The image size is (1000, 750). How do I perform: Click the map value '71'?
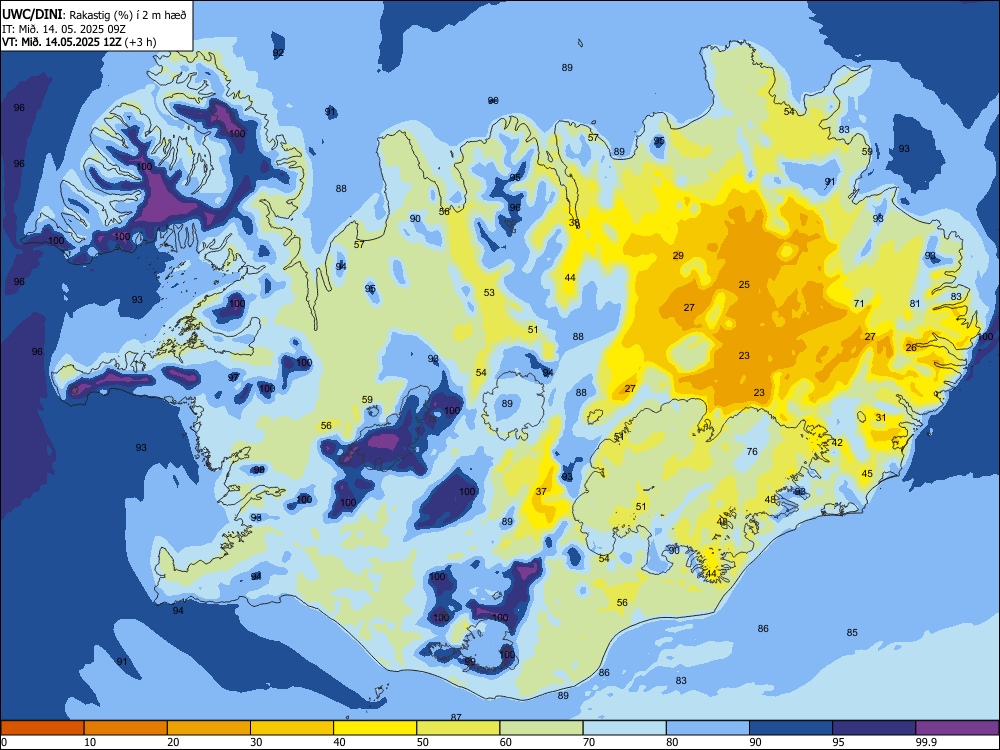tap(859, 303)
